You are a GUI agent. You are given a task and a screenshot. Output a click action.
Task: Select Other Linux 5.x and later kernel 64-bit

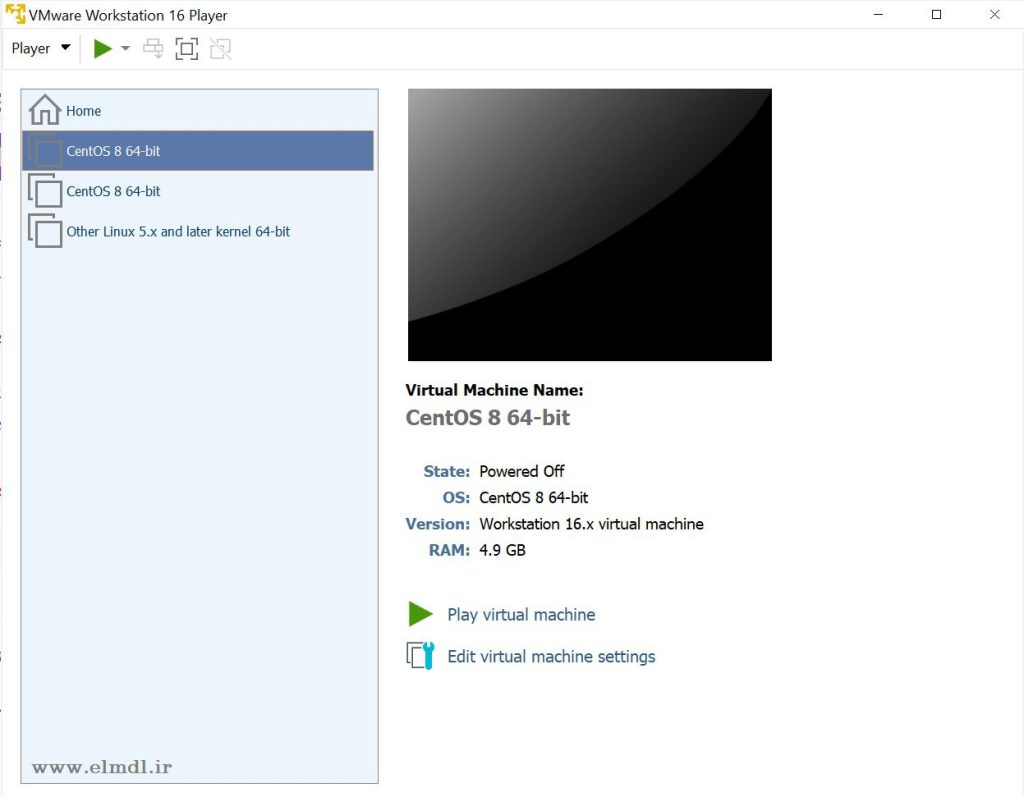click(x=178, y=231)
